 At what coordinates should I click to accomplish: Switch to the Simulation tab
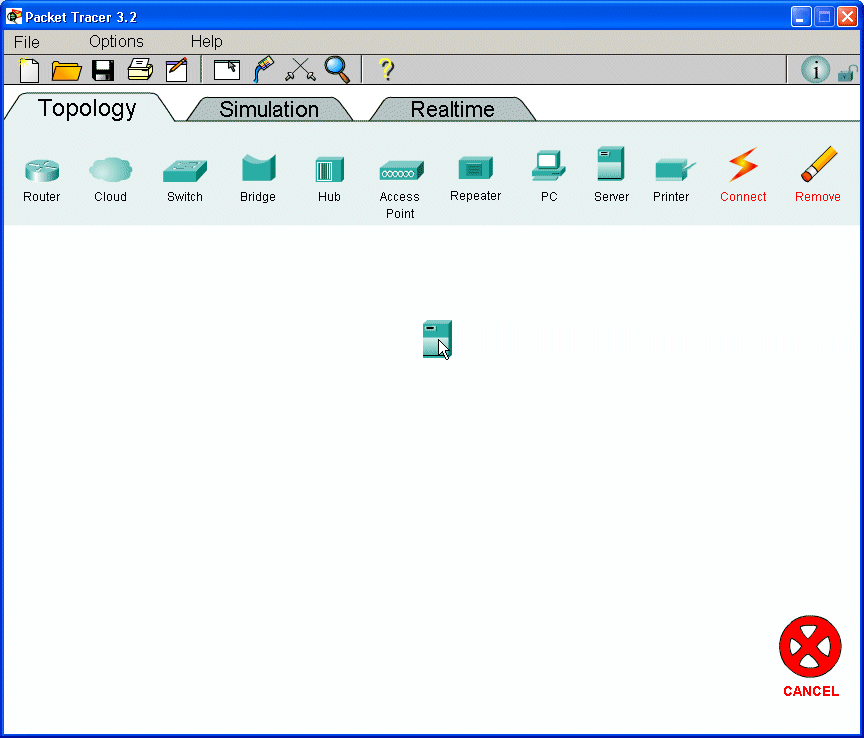tap(269, 109)
